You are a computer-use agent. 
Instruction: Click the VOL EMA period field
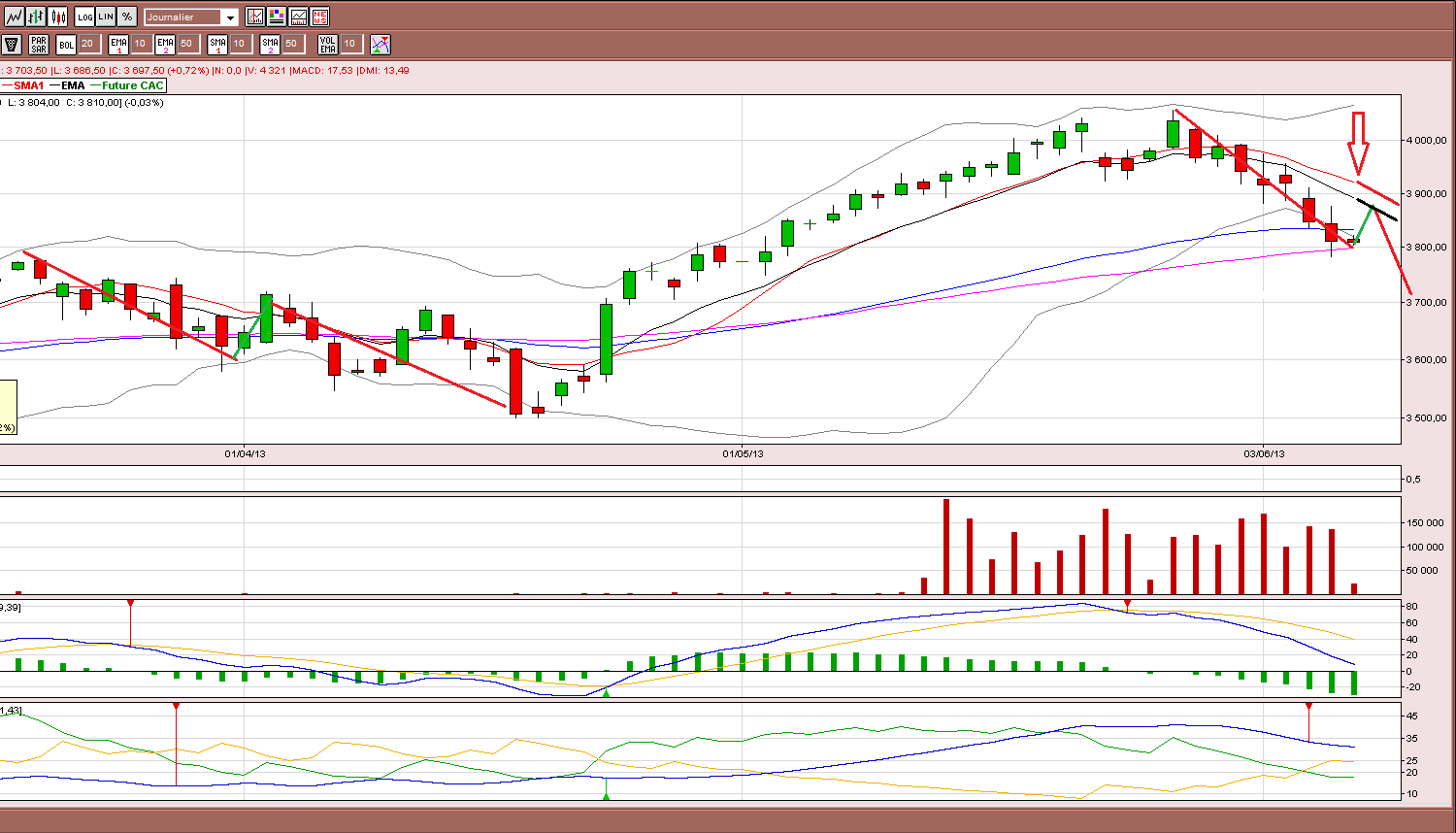coord(351,44)
